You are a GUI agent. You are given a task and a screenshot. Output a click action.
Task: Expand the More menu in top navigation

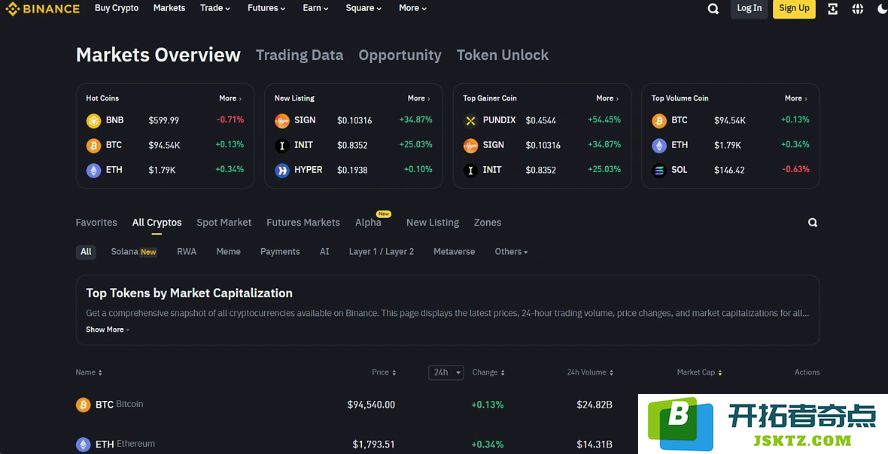pyautogui.click(x=413, y=8)
